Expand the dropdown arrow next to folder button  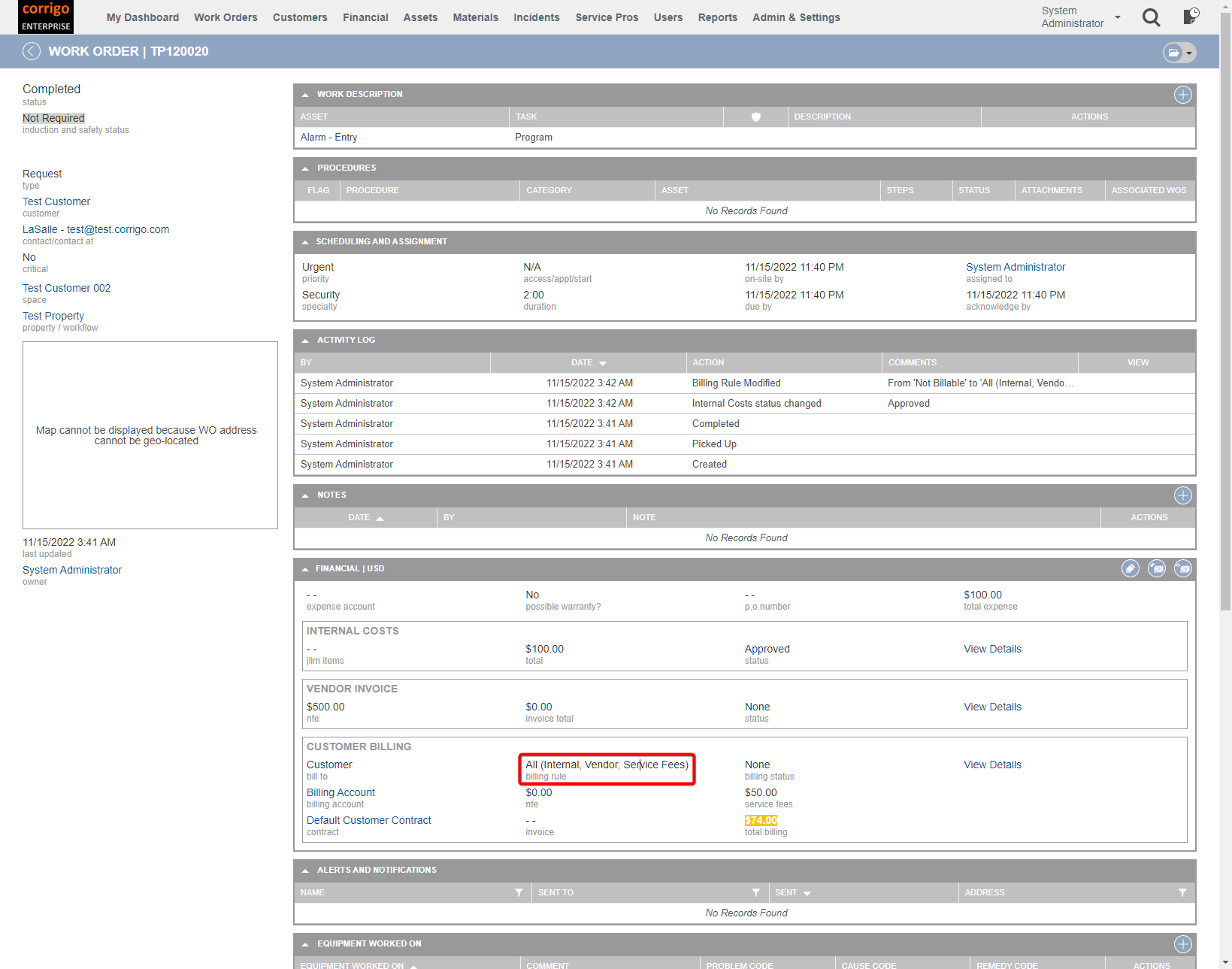[x=1188, y=53]
